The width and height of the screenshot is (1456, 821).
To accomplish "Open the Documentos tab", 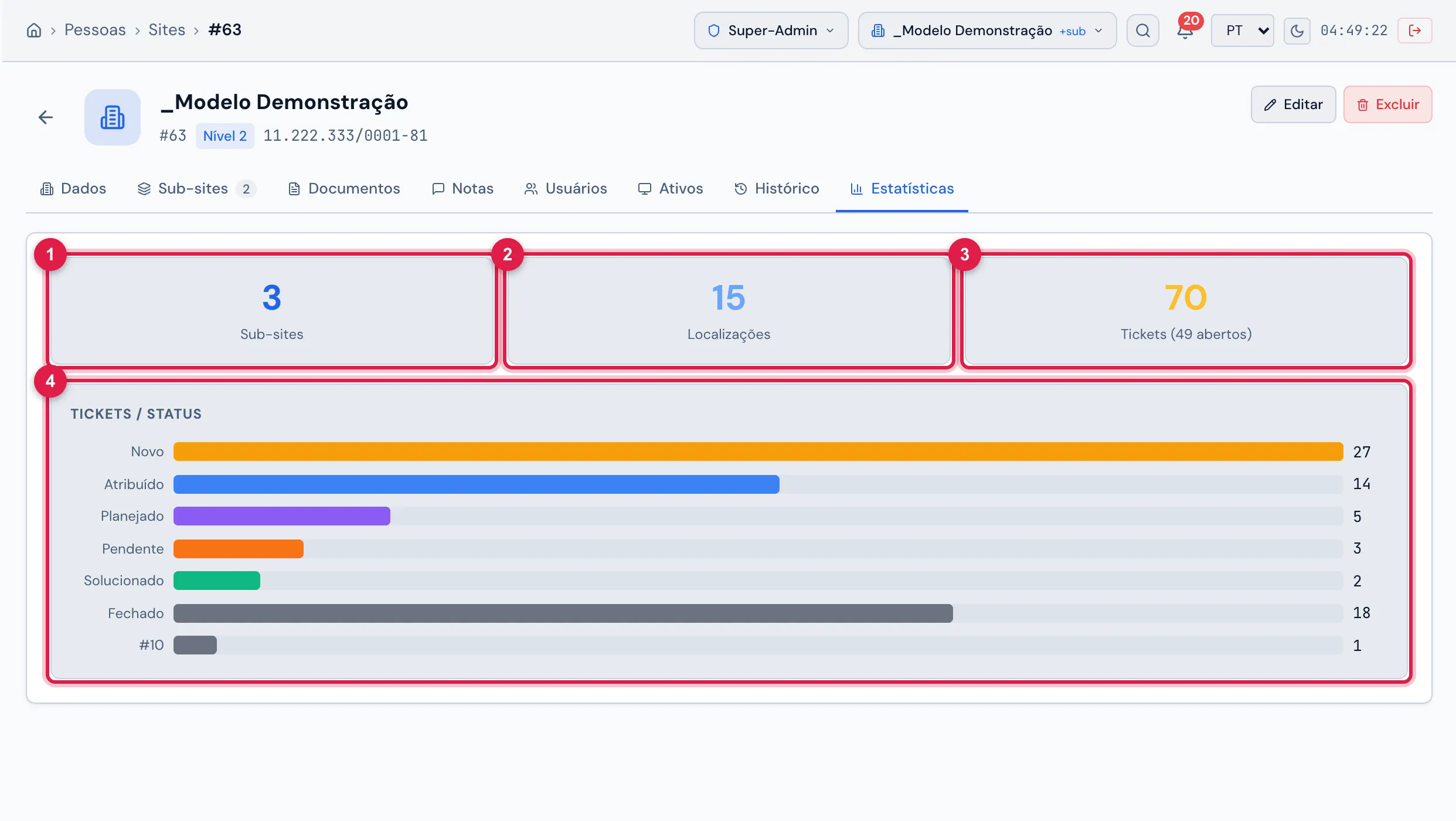I will tap(344, 189).
